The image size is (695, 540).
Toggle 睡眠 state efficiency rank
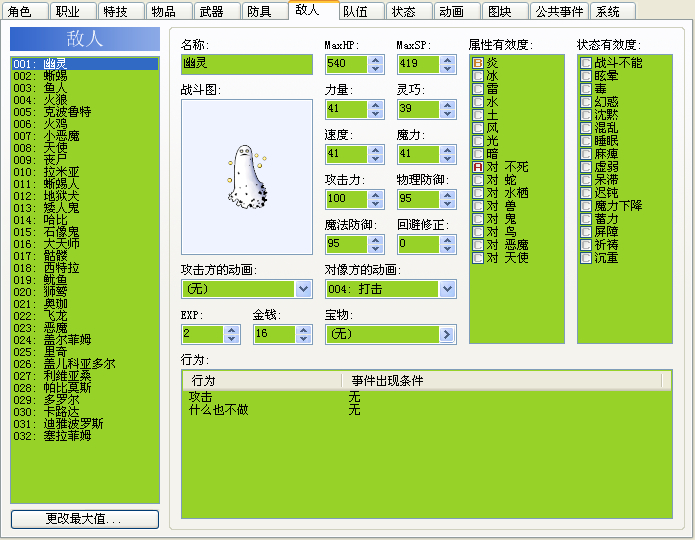(x=586, y=141)
